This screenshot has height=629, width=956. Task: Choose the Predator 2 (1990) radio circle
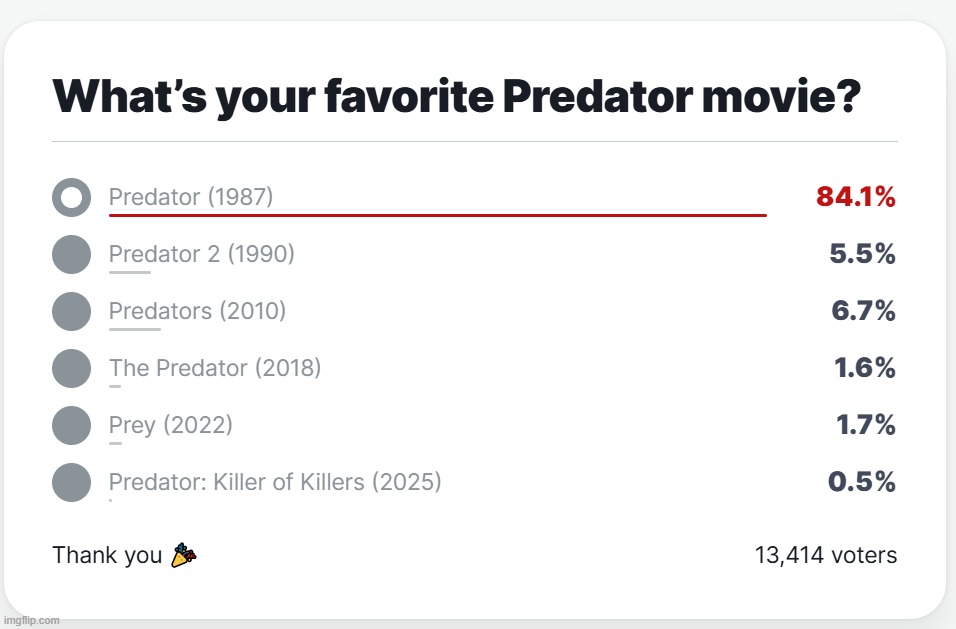point(71,254)
